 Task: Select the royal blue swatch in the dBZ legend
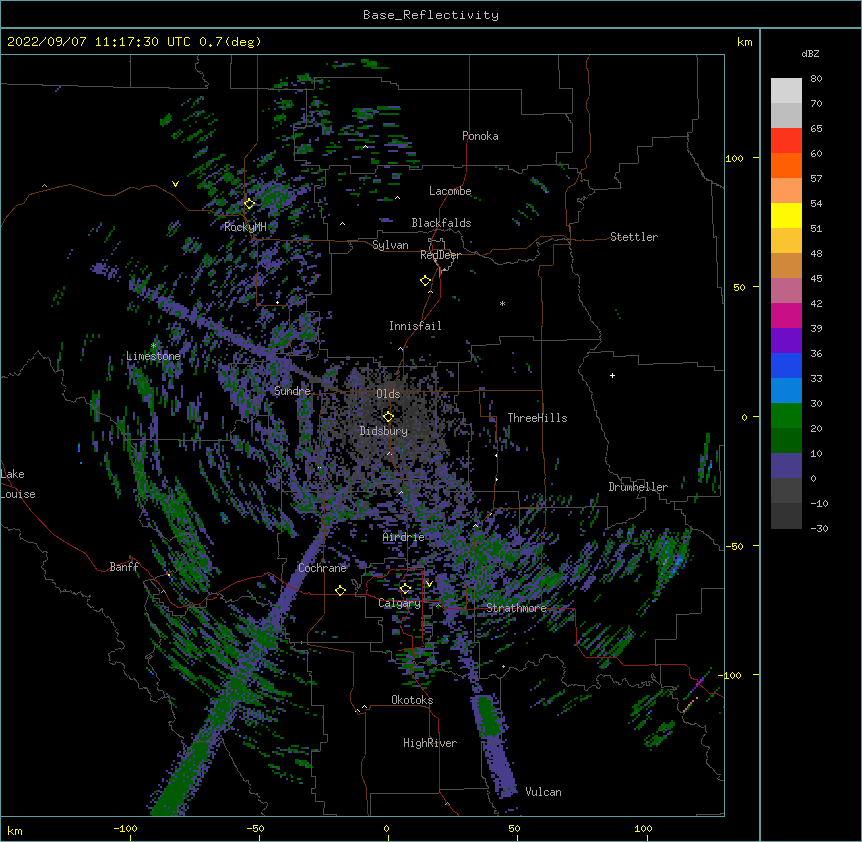point(786,365)
